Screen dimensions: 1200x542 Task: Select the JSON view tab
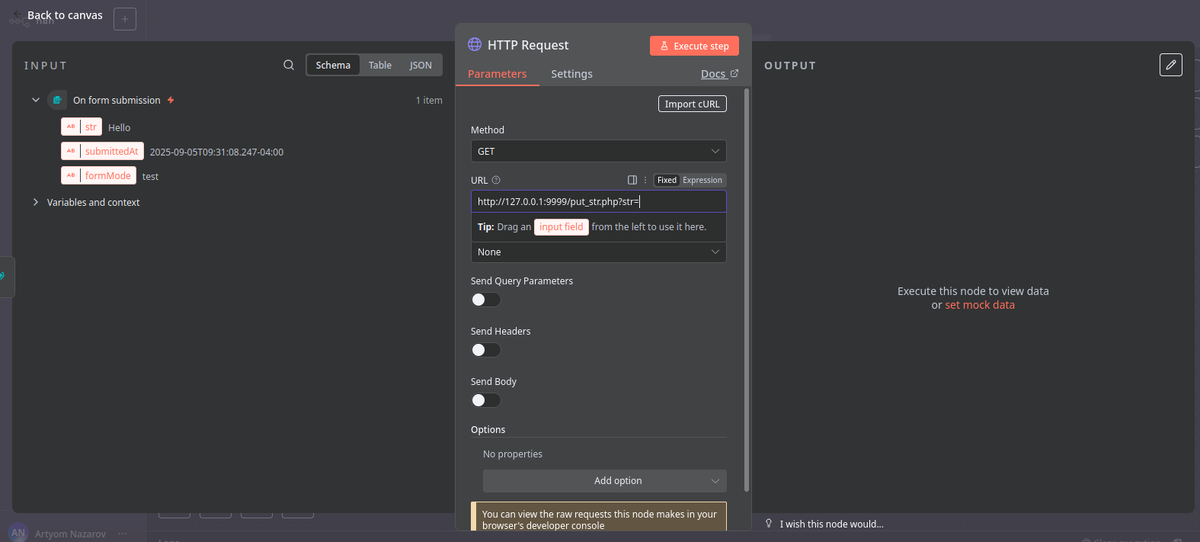[421, 65]
